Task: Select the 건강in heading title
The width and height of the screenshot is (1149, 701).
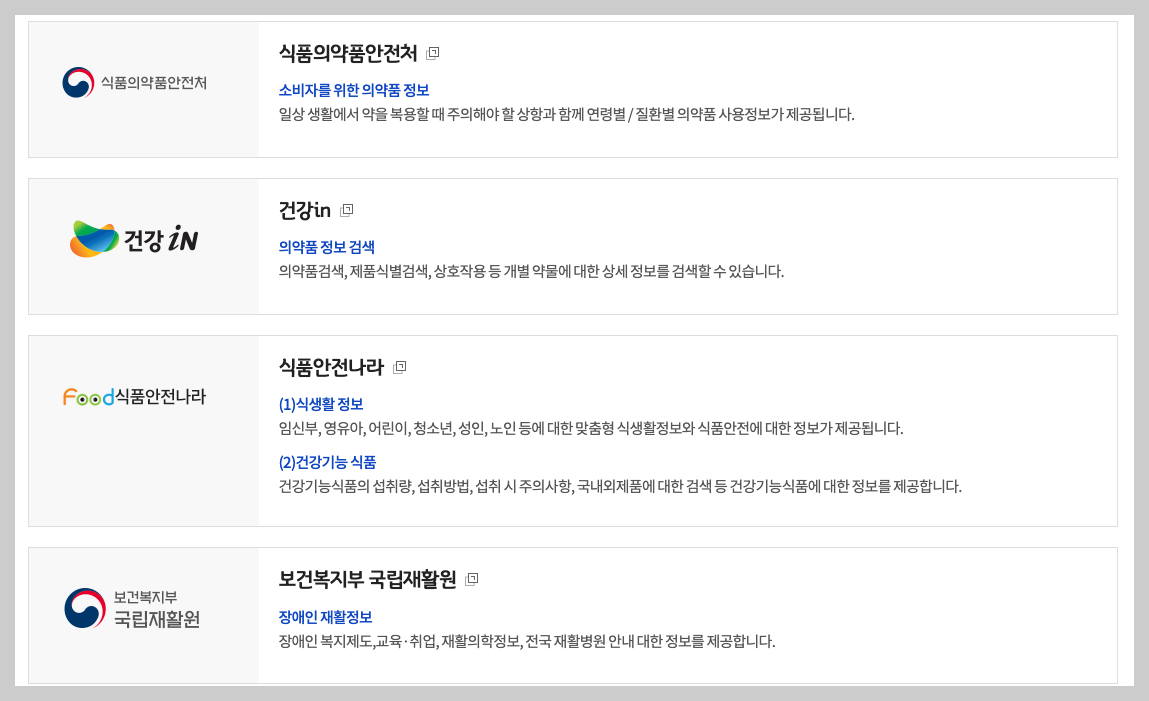Action: 305,209
